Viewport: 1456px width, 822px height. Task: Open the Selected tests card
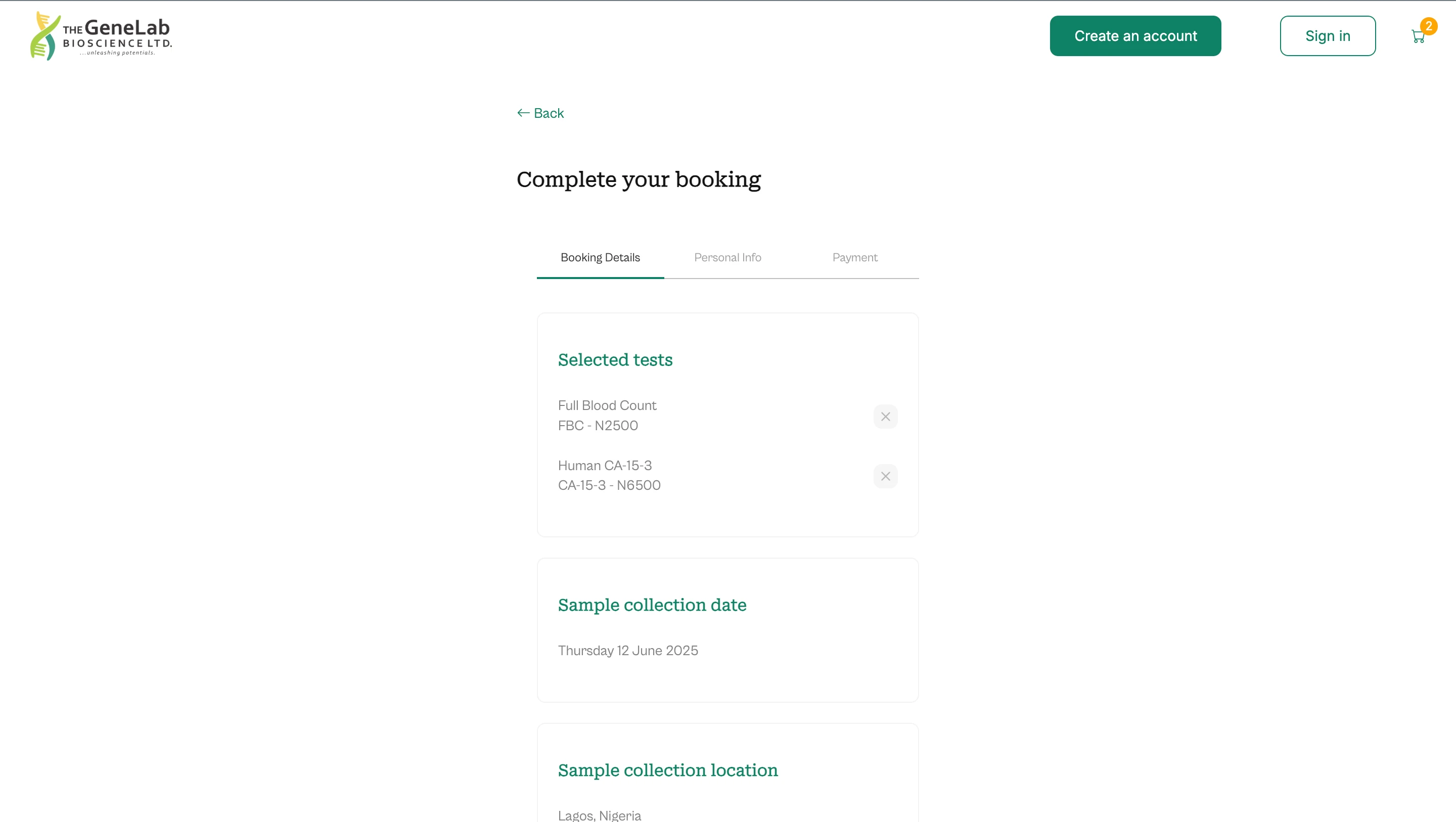(x=615, y=359)
